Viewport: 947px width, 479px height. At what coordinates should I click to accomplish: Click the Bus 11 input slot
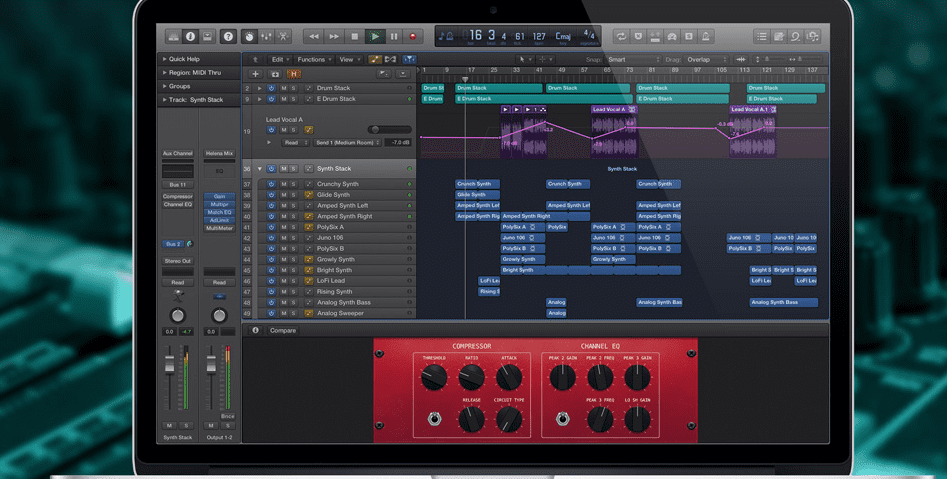pyautogui.click(x=178, y=185)
